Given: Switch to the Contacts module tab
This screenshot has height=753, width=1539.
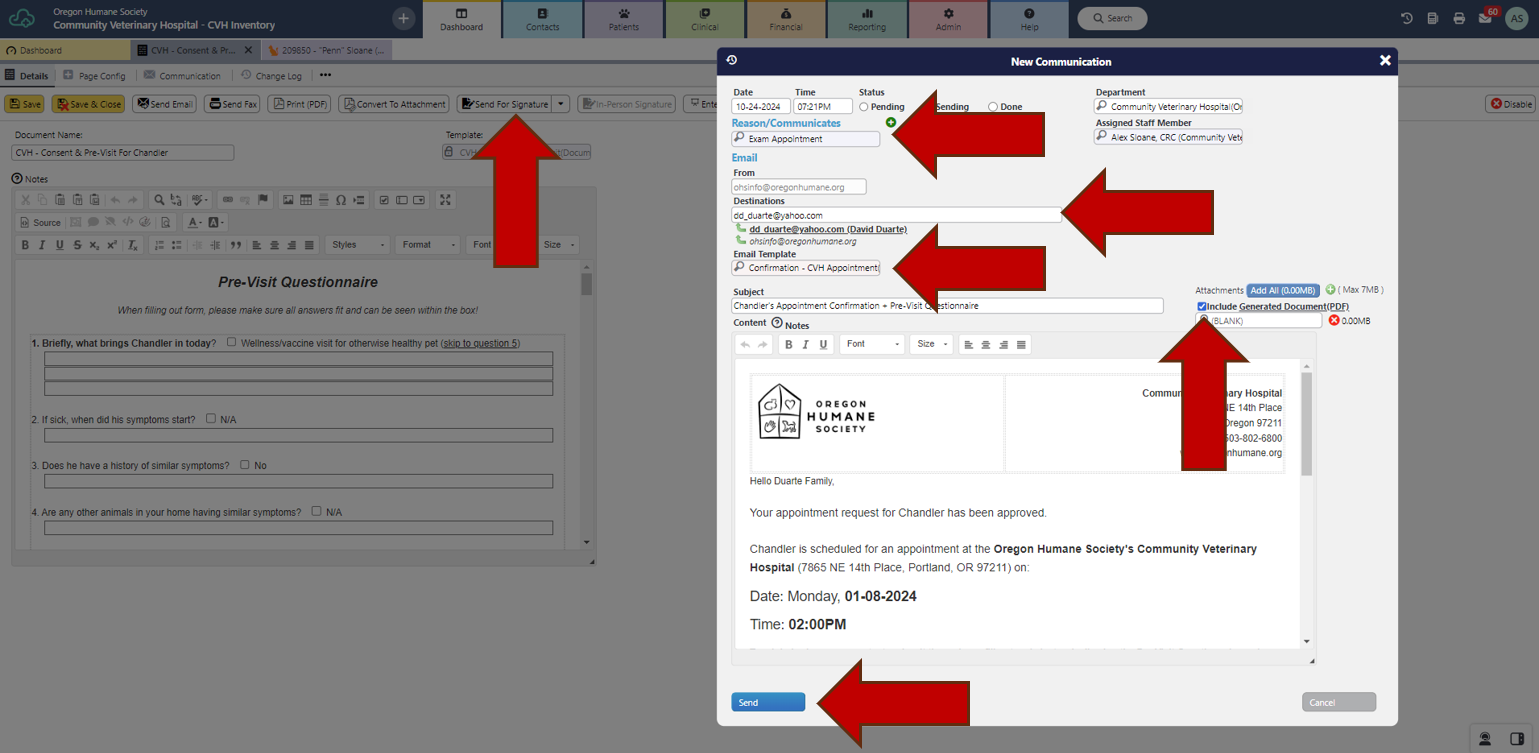Looking at the screenshot, I should (x=543, y=20).
